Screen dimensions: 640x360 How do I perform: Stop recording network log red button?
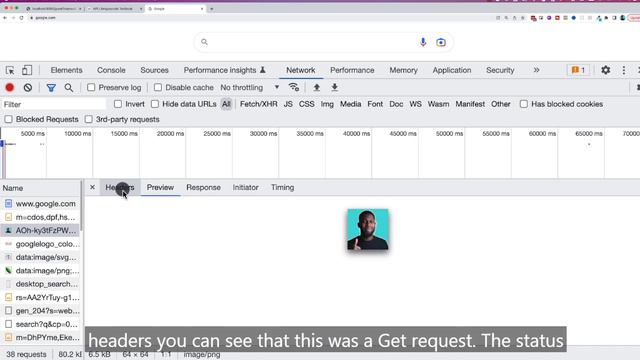(x=10, y=87)
